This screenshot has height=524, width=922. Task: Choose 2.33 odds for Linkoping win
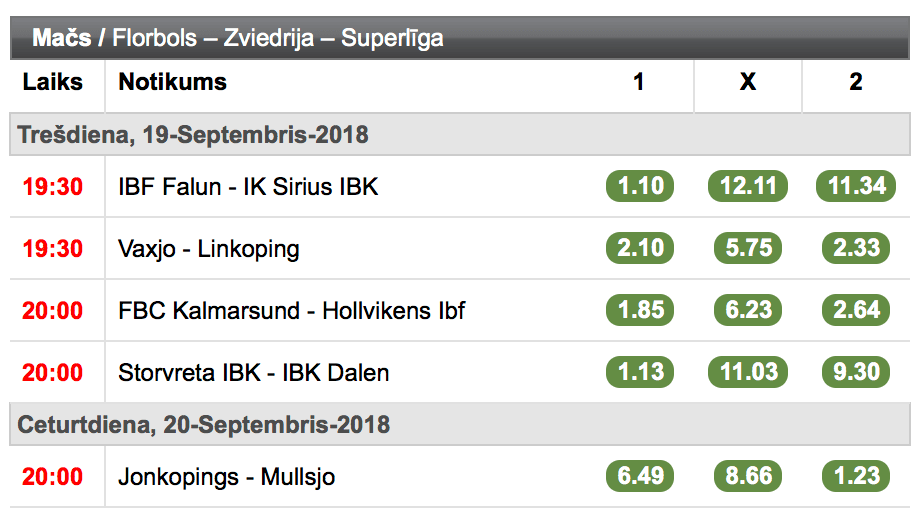[x=856, y=248]
